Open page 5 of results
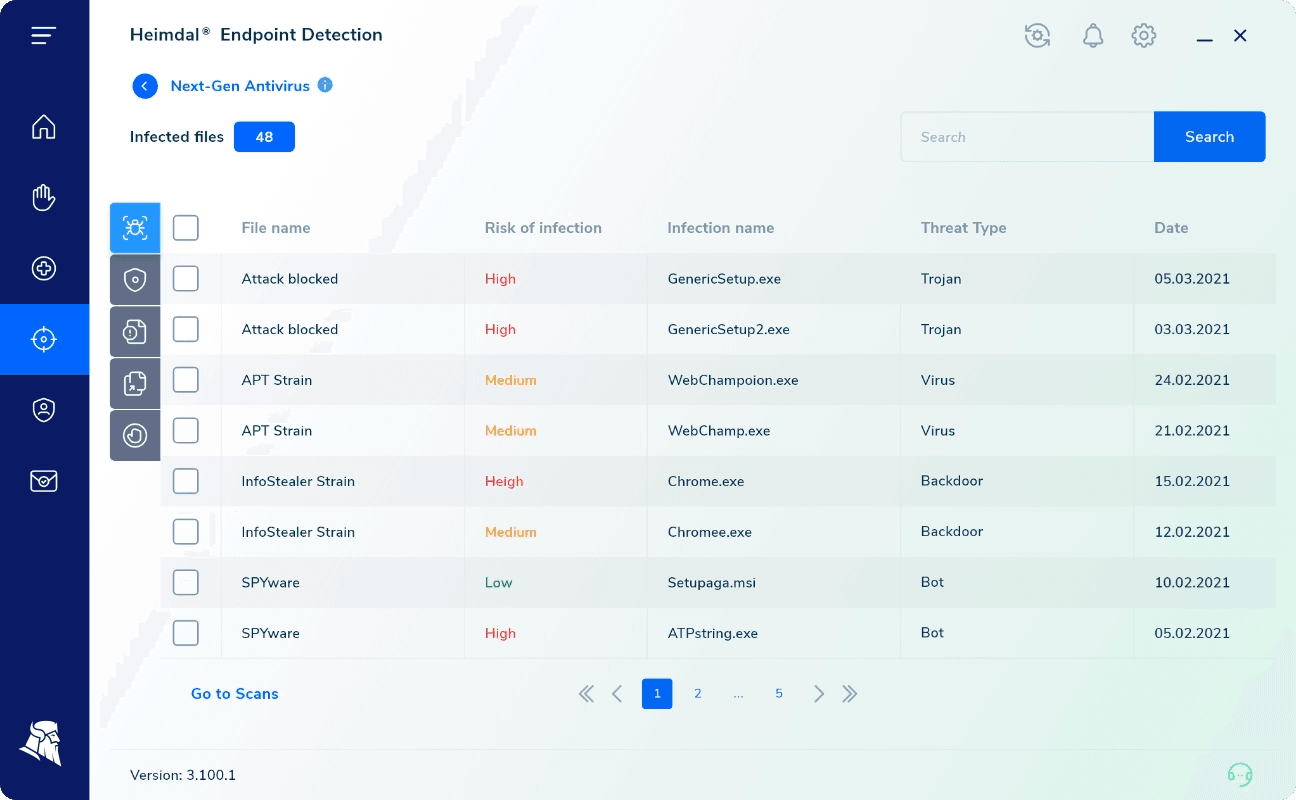 (779, 694)
